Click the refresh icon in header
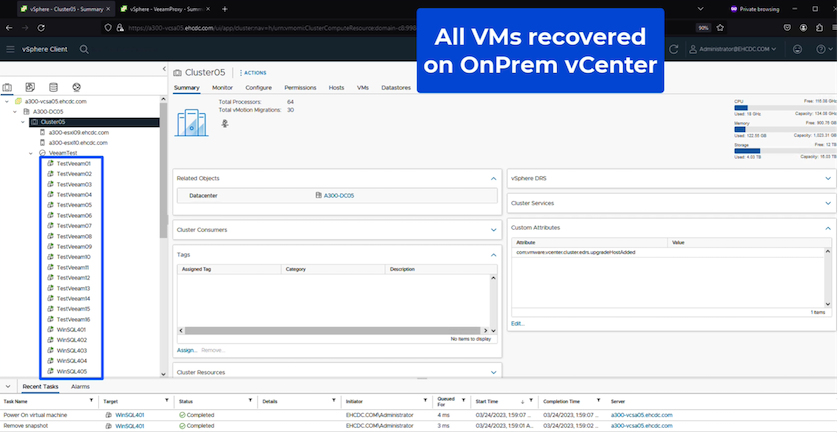 pyautogui.click(x=673, y=49)
